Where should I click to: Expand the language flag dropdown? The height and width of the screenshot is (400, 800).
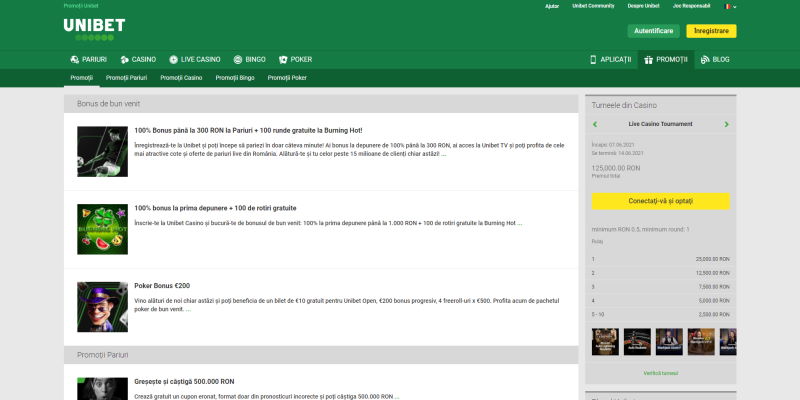(x=730, y=6)
